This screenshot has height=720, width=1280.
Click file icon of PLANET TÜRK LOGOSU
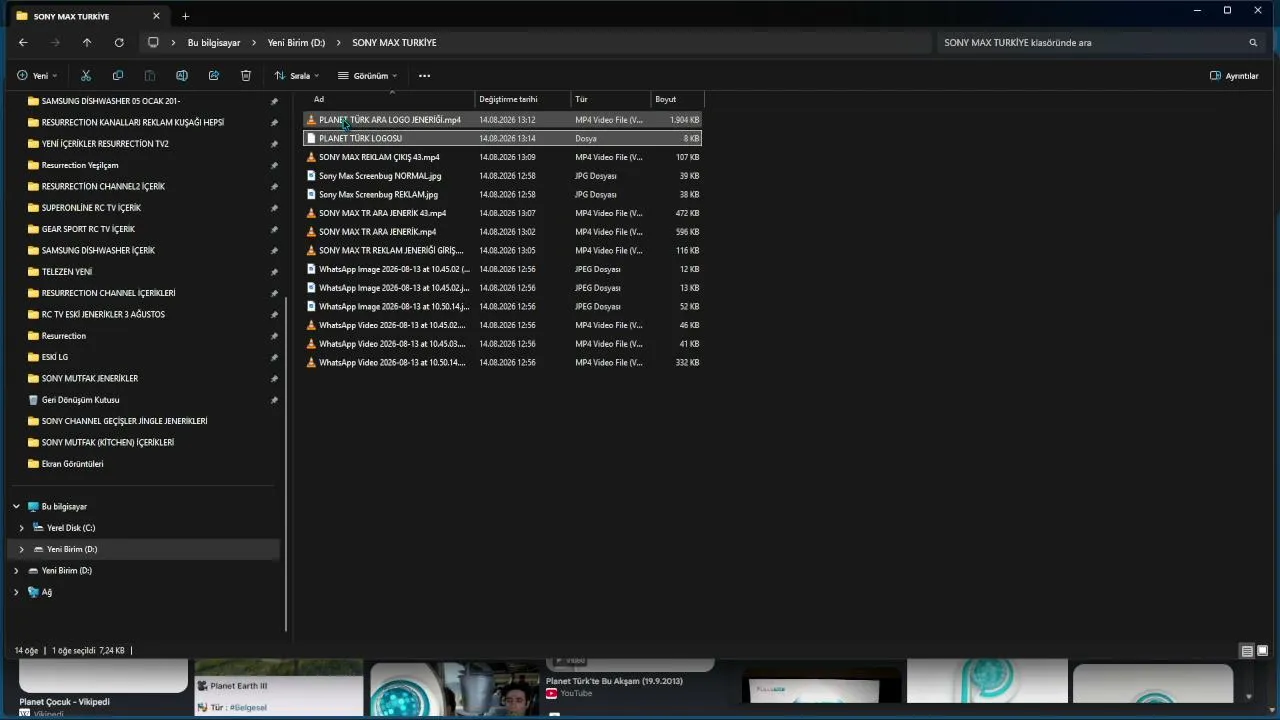[311, 138]
